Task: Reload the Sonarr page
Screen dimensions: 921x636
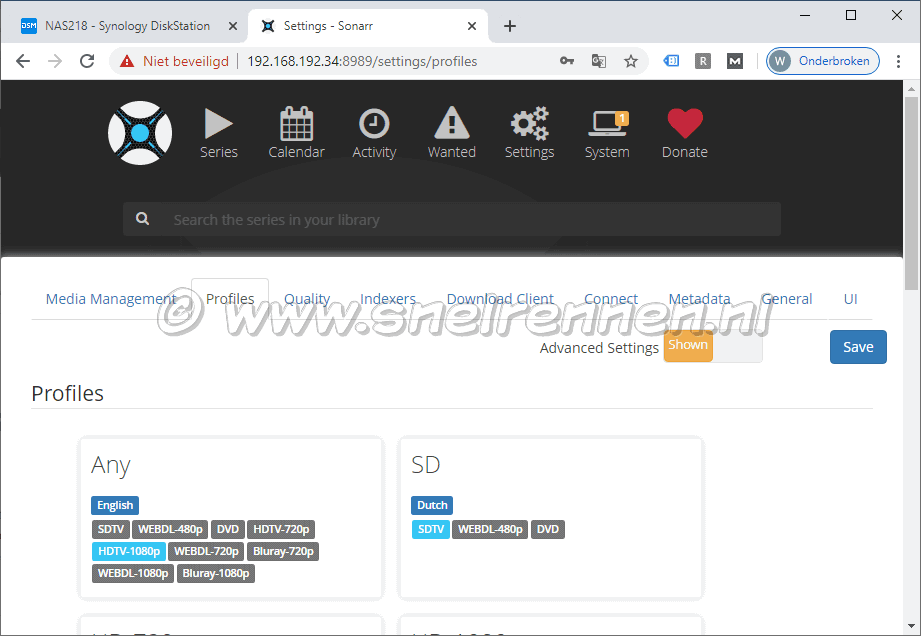Action: point(87,61)
